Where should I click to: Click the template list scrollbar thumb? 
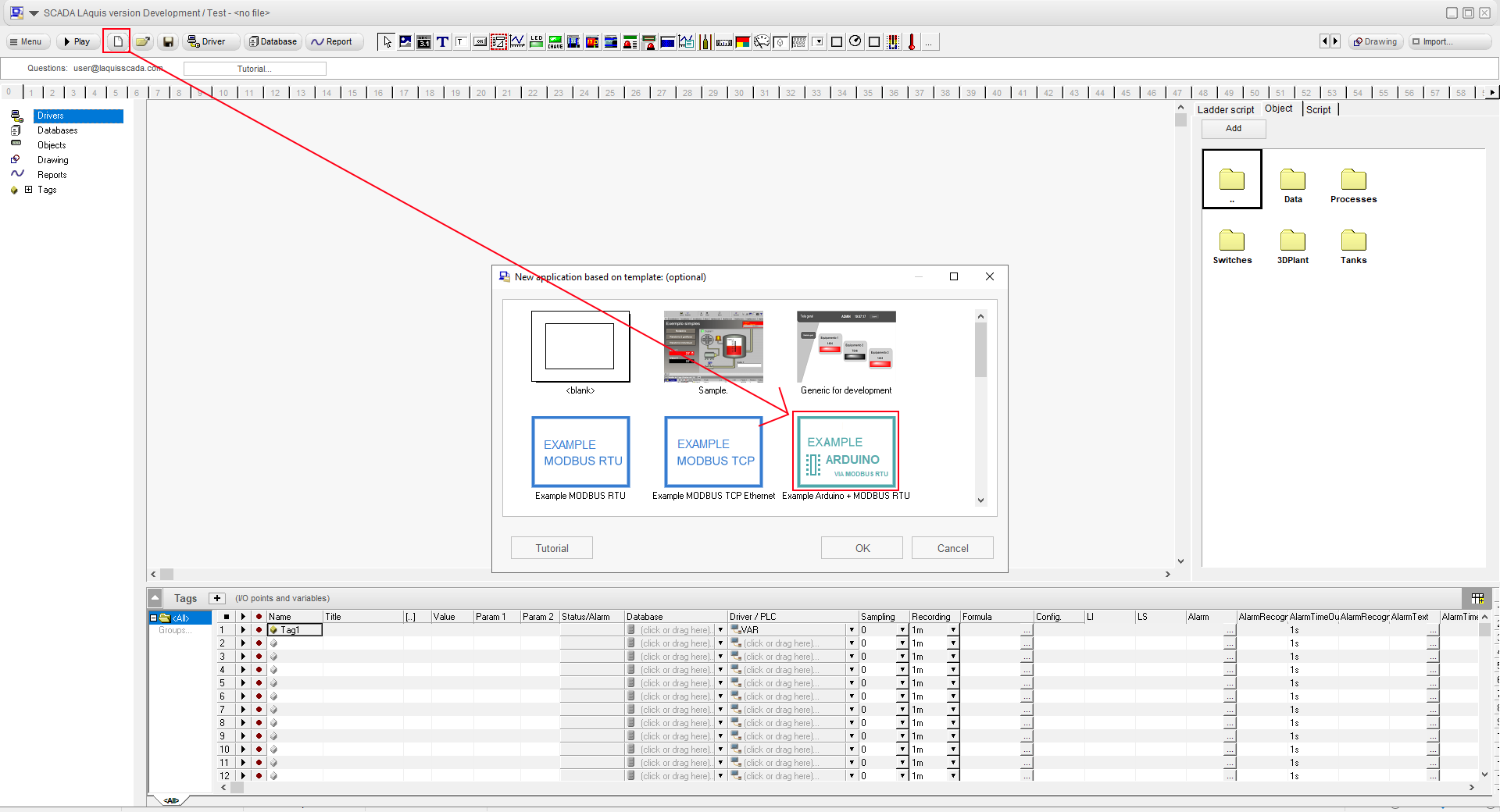pos(980,349)
